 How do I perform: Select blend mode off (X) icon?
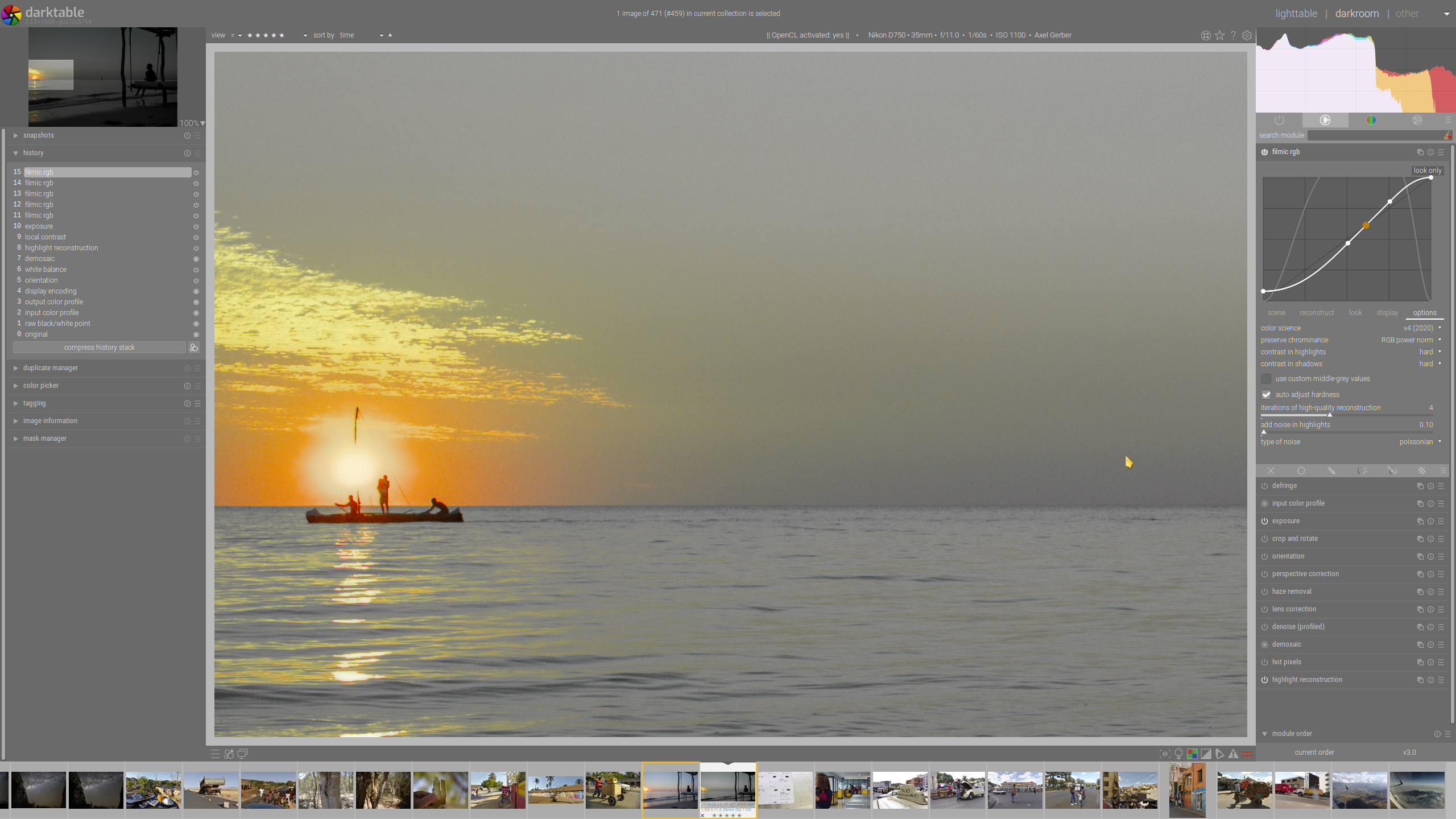pos(1271,470)
